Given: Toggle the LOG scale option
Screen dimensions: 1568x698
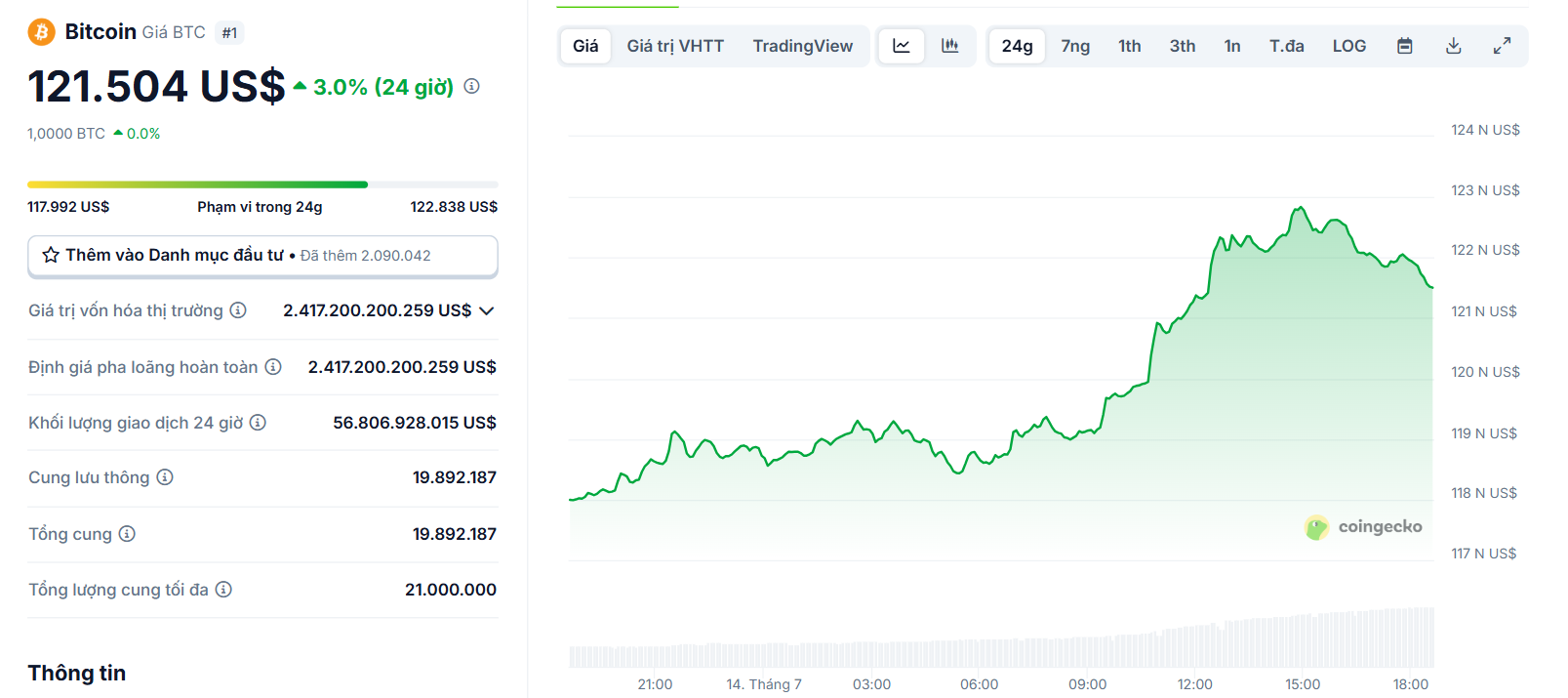Looking at the screenshot, I should tap(1349, 46).
